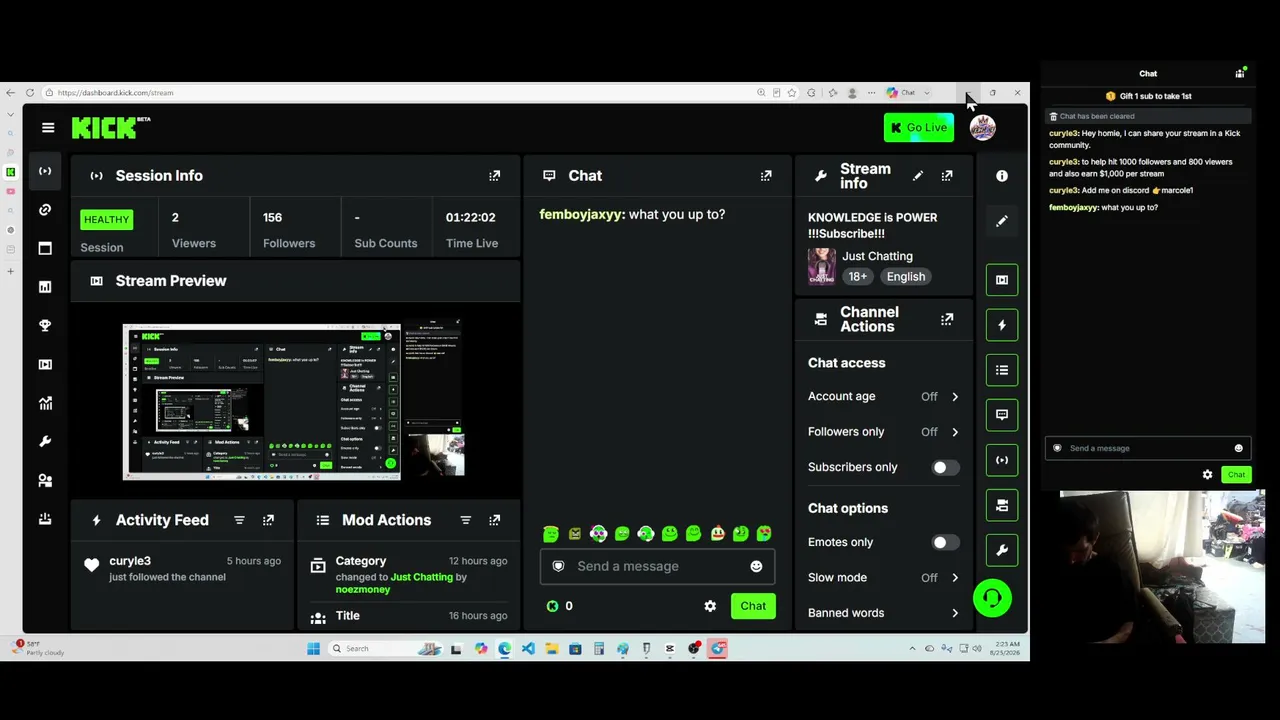Open the chain link icon in the left sidebar

click(45, 209)
